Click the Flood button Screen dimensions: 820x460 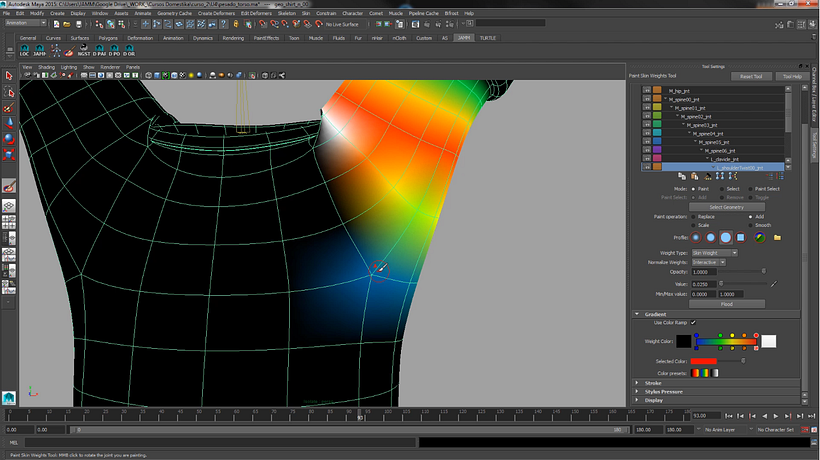tap(726, 303)
